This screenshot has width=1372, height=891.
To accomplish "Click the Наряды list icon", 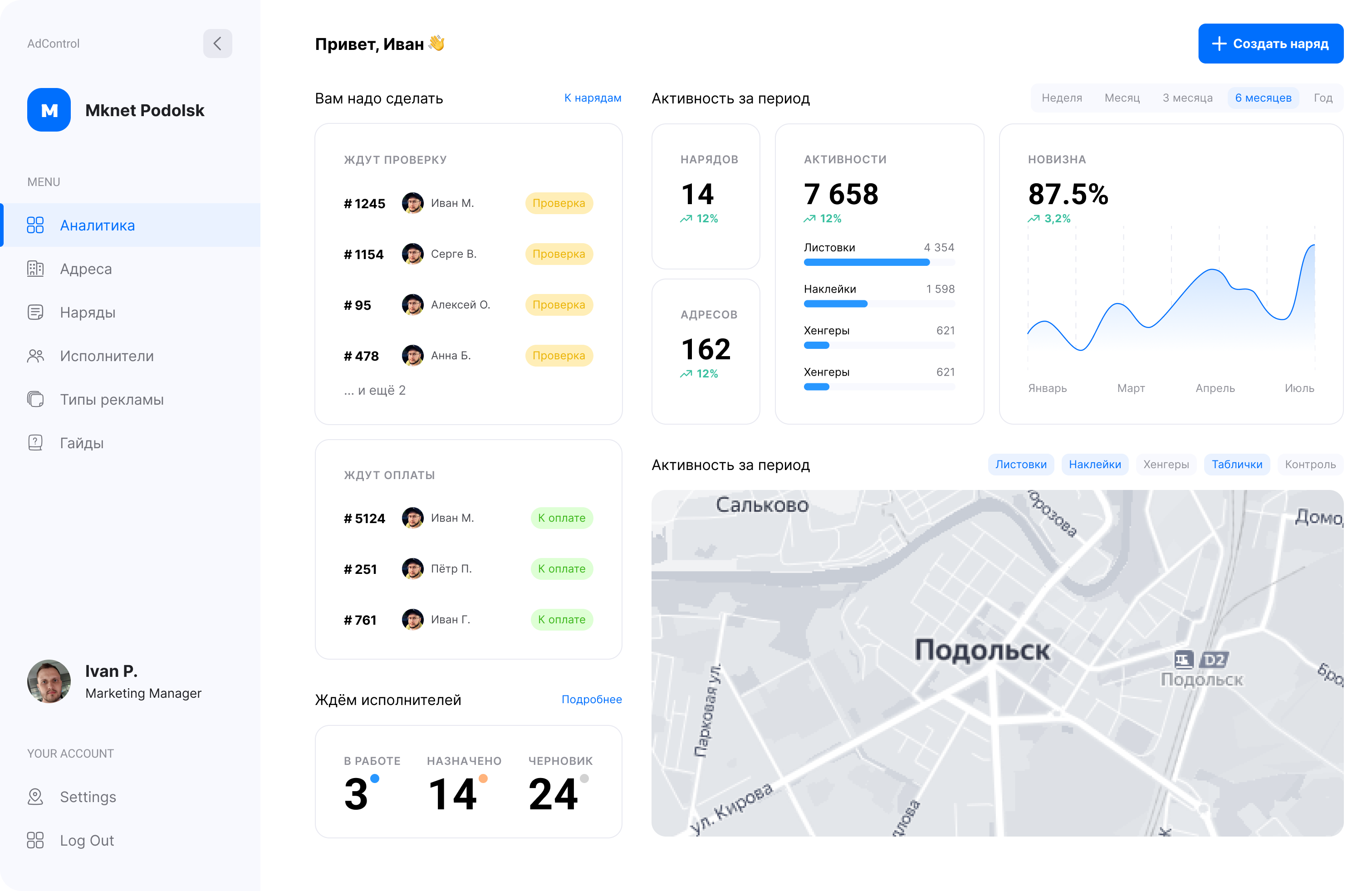I will tap(35, 313).
